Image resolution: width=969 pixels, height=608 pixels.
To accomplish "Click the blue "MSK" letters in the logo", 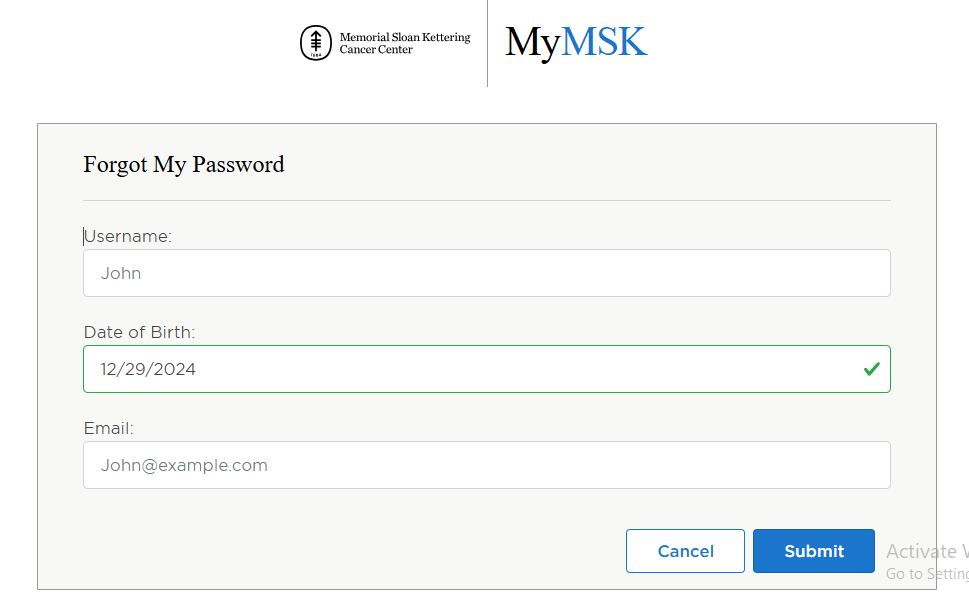I will 604,42.
